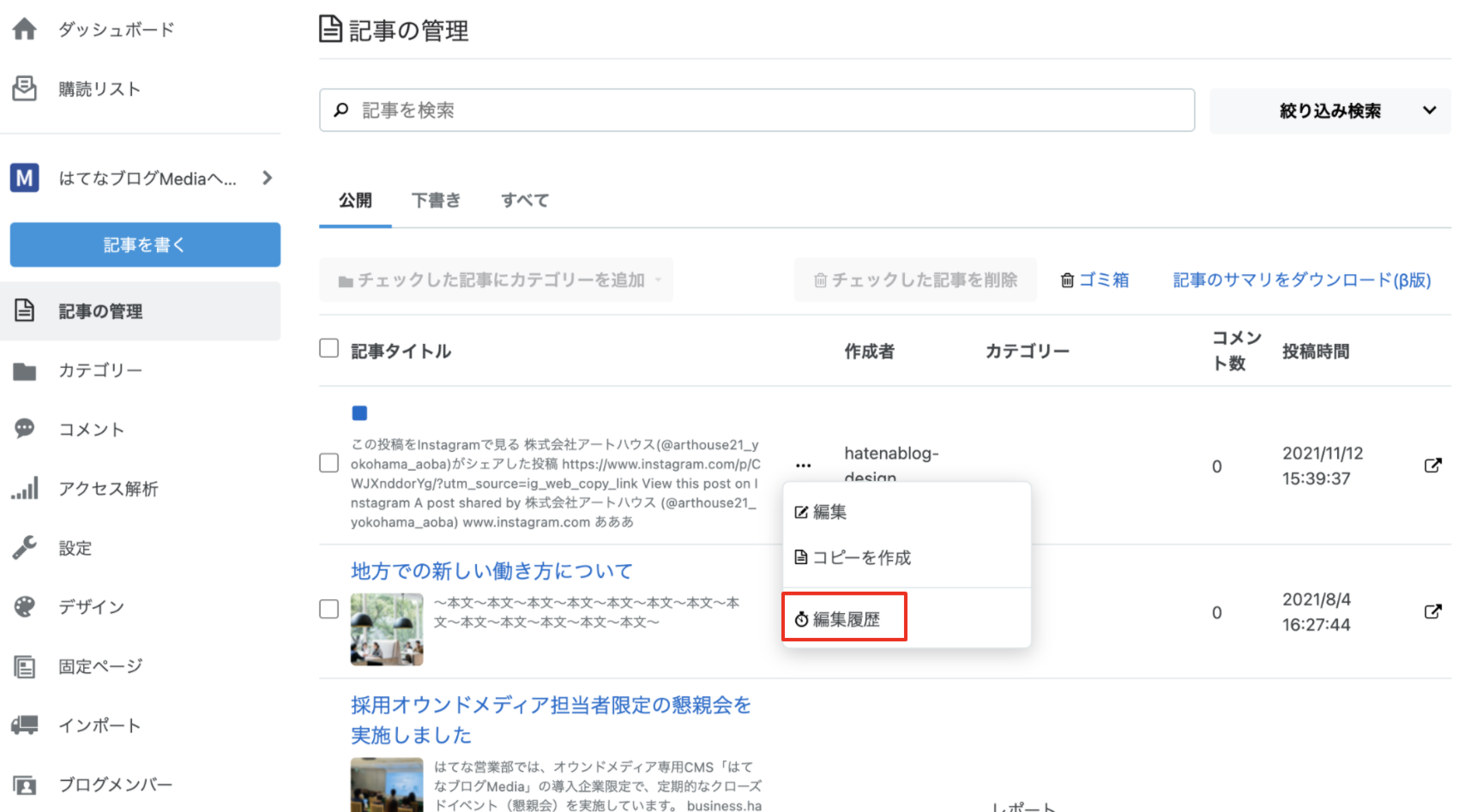Open 記事のサマリをダウンロード(β版) link

[1301, 280]
